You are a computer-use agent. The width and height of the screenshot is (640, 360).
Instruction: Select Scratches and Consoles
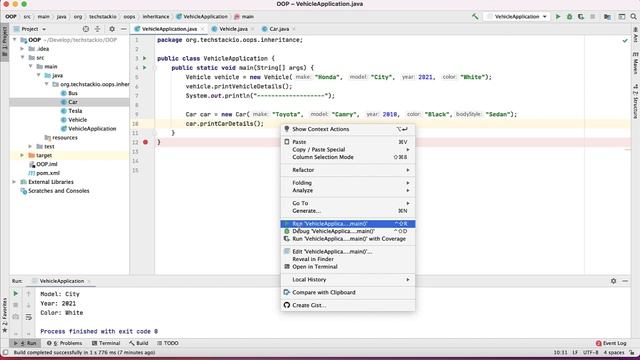pos(58,191)
